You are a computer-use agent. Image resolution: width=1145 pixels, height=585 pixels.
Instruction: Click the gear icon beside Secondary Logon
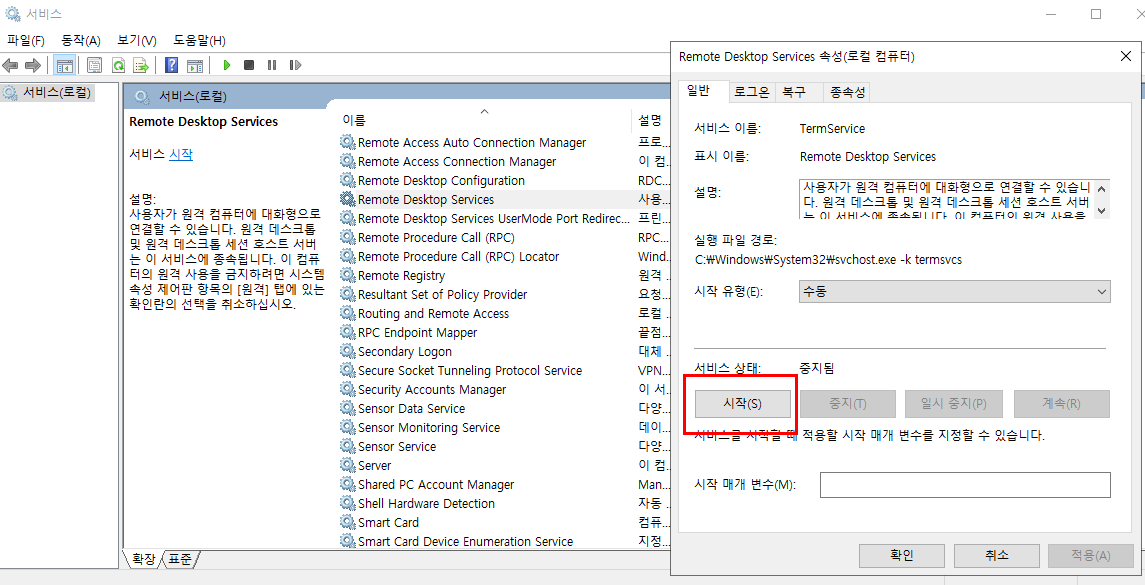pos(348,351)
